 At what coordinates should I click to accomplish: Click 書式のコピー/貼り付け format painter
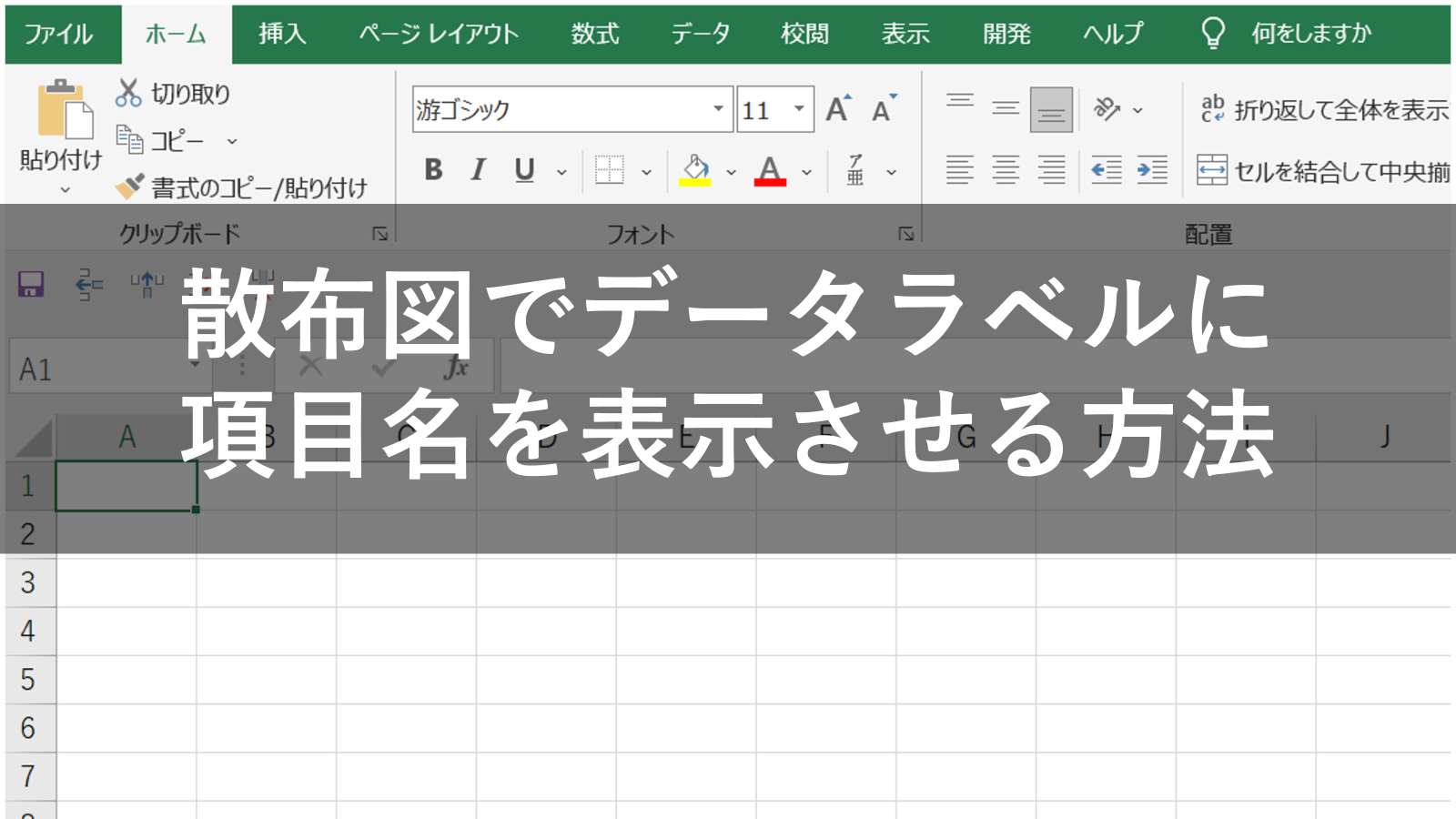[x=241, y=188]
